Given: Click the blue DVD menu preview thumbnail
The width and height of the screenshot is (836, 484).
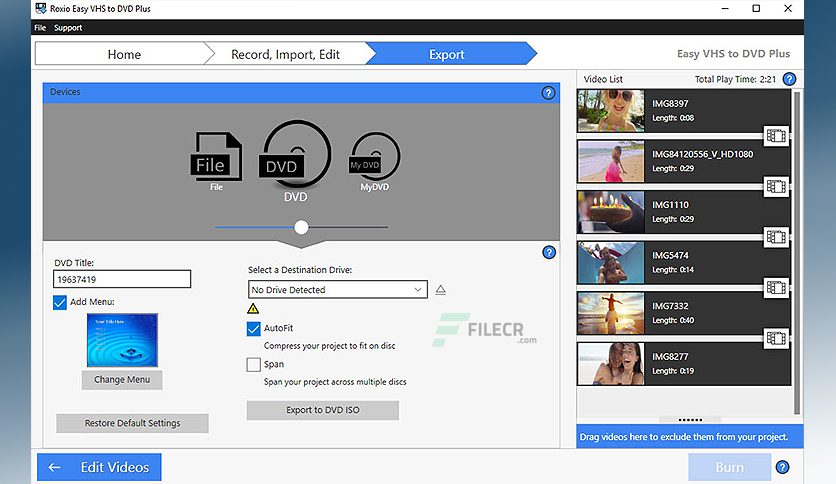Looking at the screenshot, I should (x=122, y=340).
